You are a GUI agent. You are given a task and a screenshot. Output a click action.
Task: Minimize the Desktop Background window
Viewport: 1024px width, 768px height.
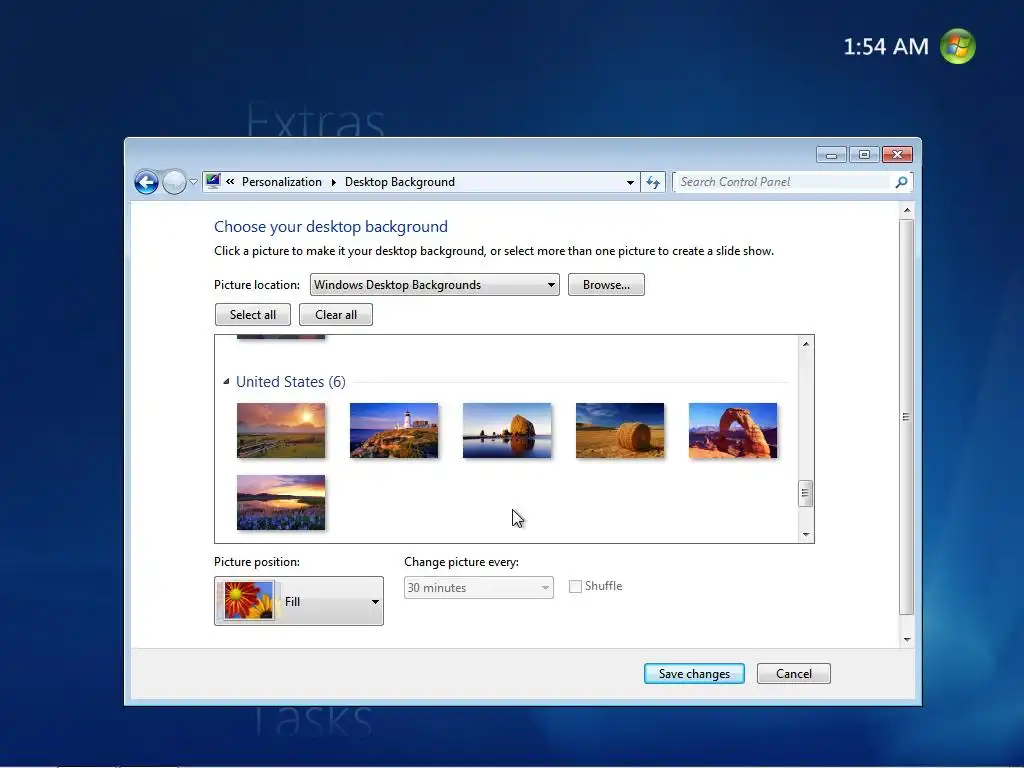tap(831, 155)
